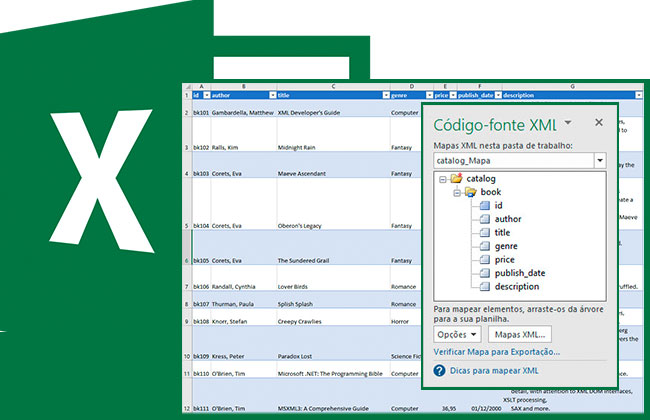
Task: Select cell bk106 in id column
Action: tap(201, 278)
